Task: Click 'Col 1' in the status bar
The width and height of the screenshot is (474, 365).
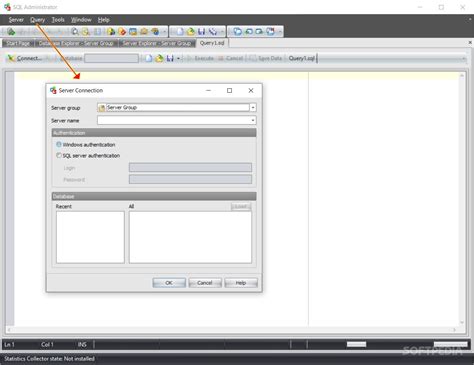Action: (x=47, y=344)
